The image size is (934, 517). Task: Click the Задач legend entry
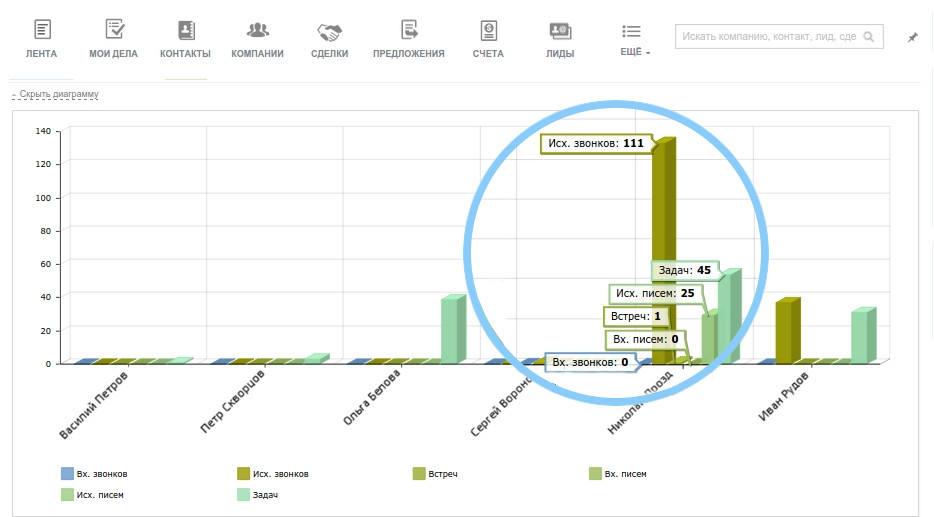tap(257, 494)
